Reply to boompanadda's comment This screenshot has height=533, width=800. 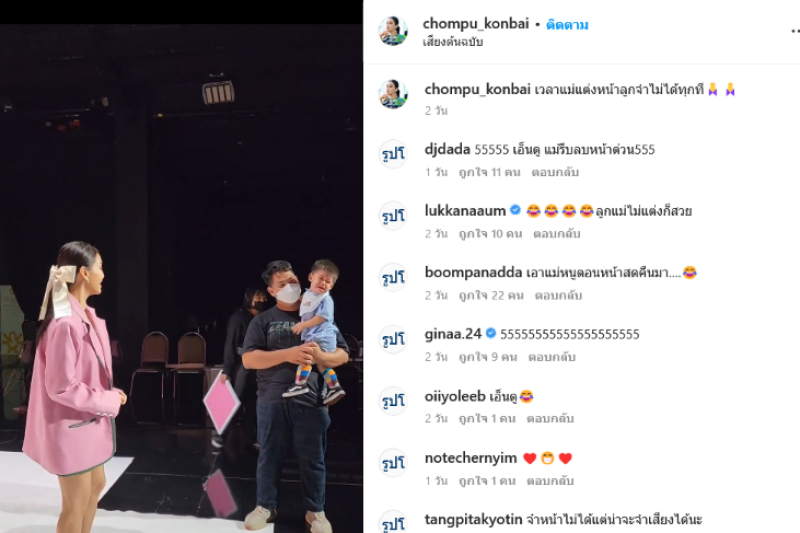pyautogui.click(x=558, y=295)
